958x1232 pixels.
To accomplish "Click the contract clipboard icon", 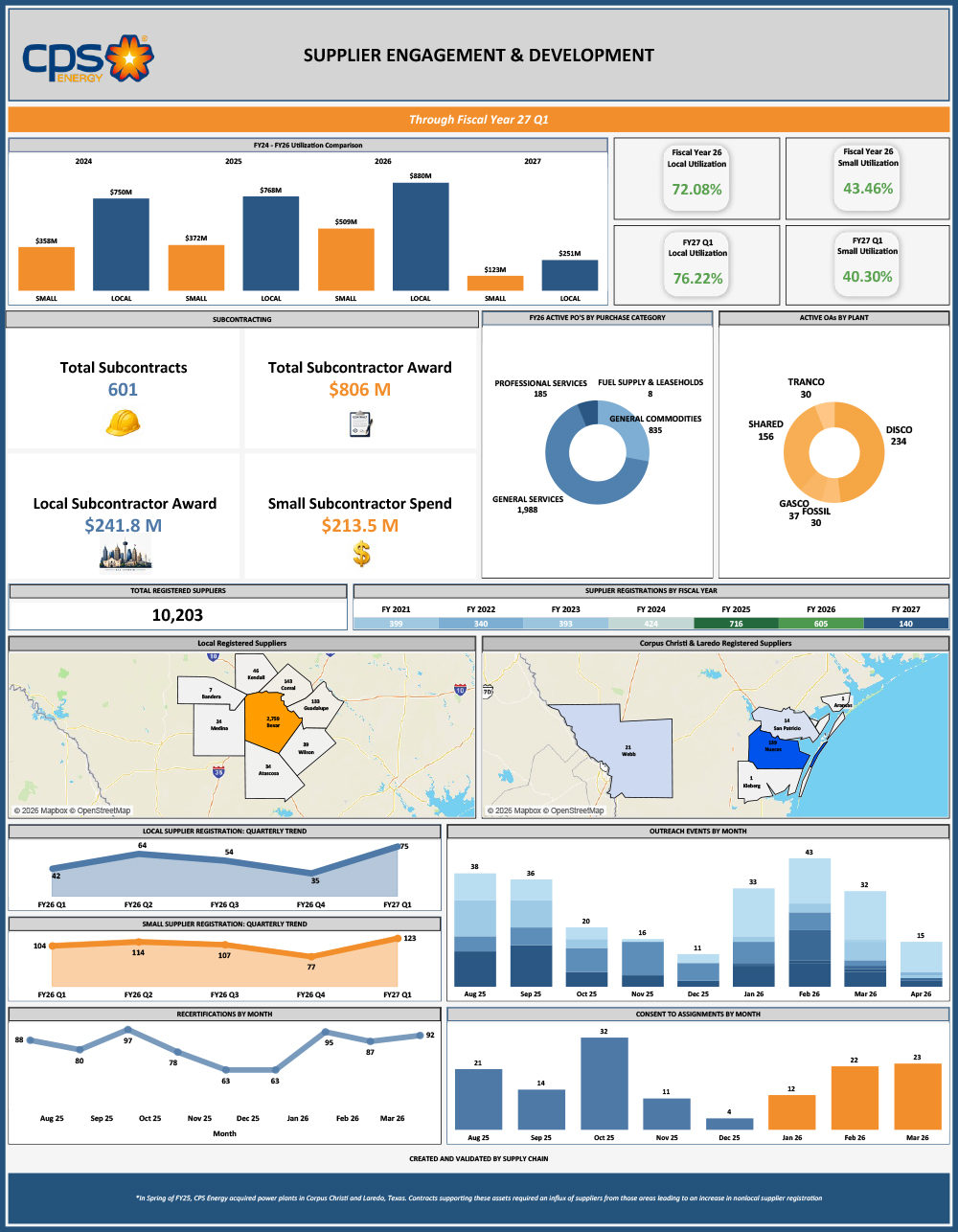I will [360, 424].
